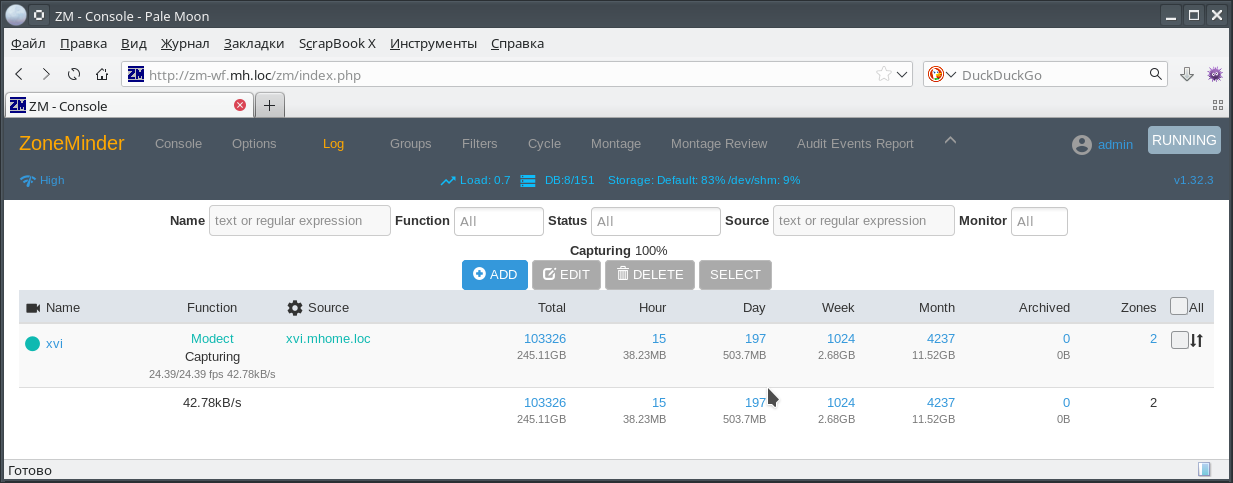Click the status bar panel icon

coord(1205,469)
